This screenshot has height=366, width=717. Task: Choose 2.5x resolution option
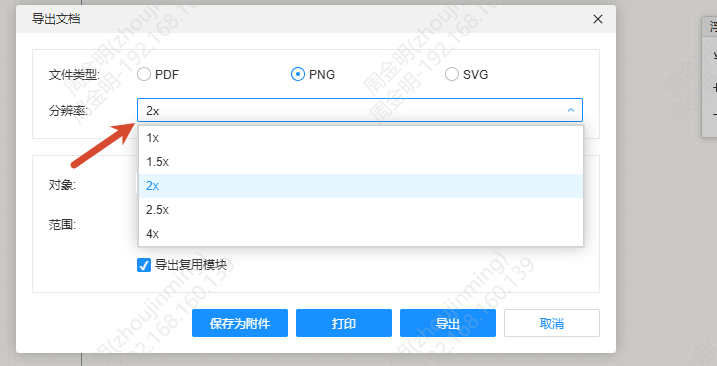click(x=361, y=210)
